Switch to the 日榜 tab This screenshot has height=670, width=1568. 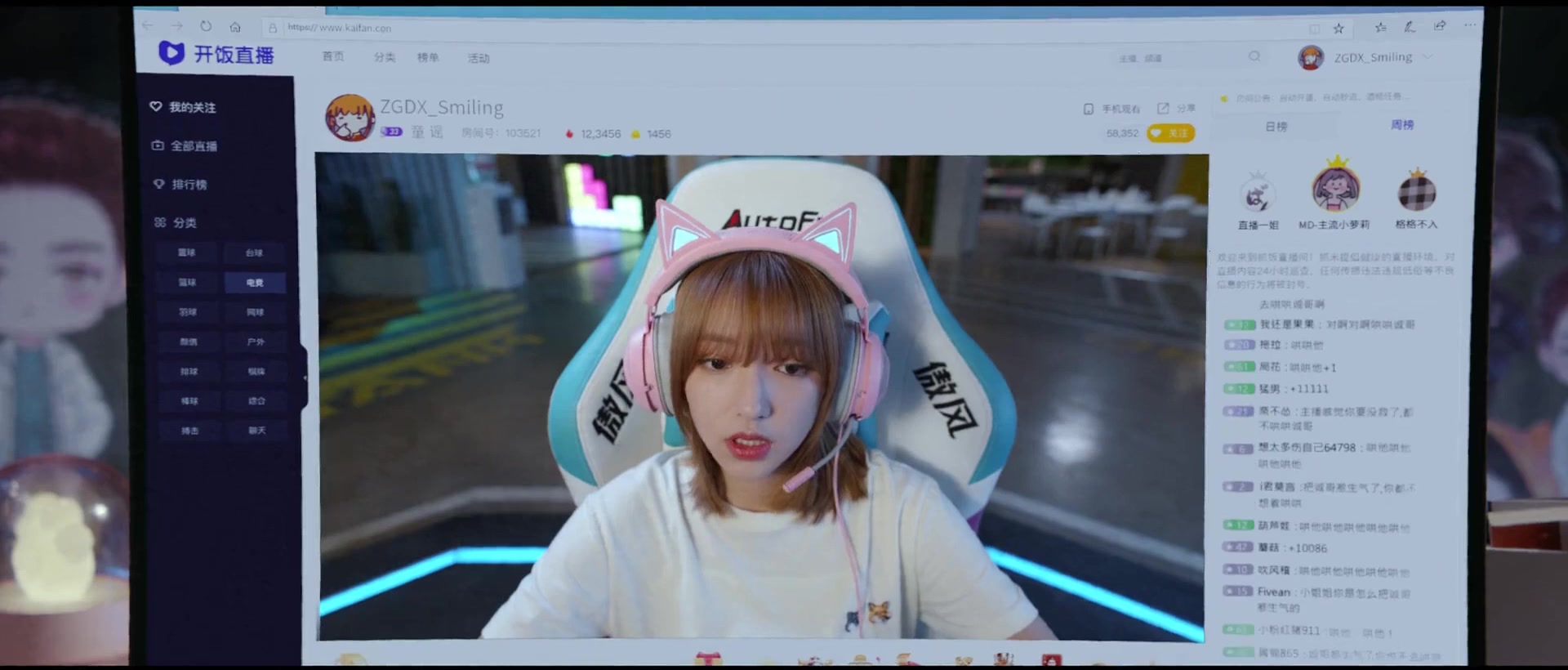point(1276,127)
